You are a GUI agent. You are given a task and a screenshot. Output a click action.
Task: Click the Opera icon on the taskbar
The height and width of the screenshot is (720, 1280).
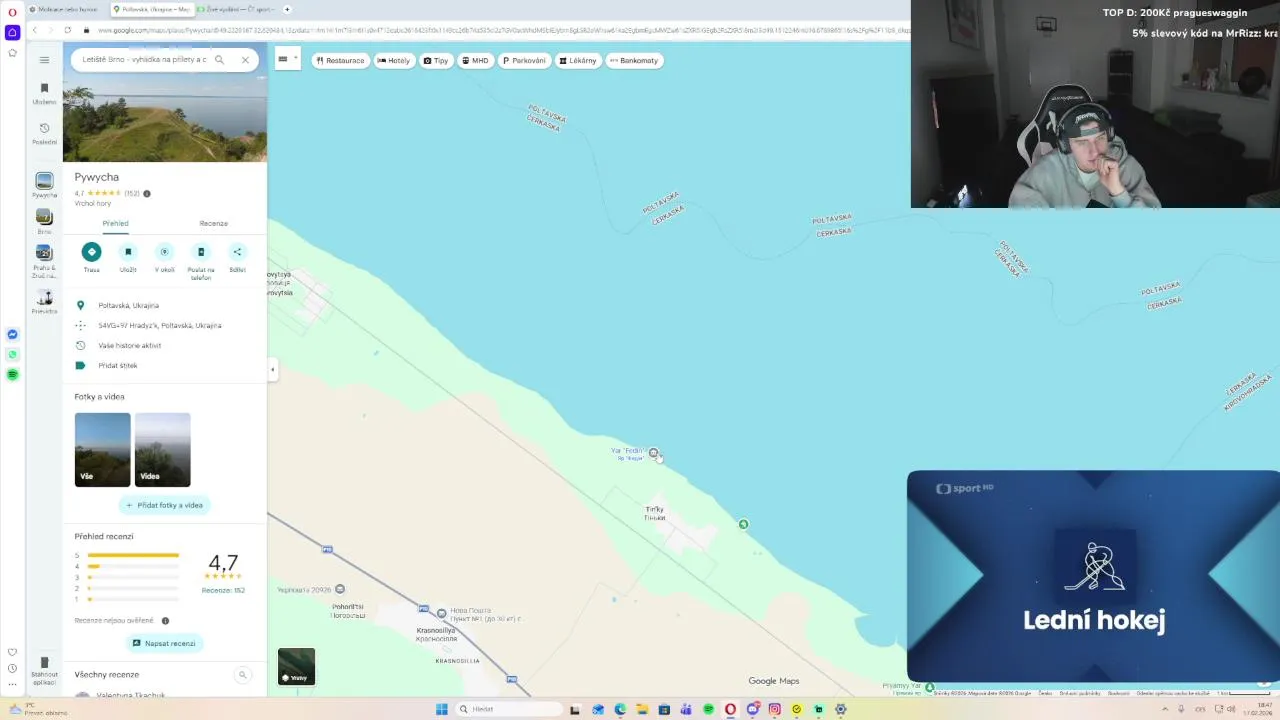pyautogui.click(x=730, y=709)
